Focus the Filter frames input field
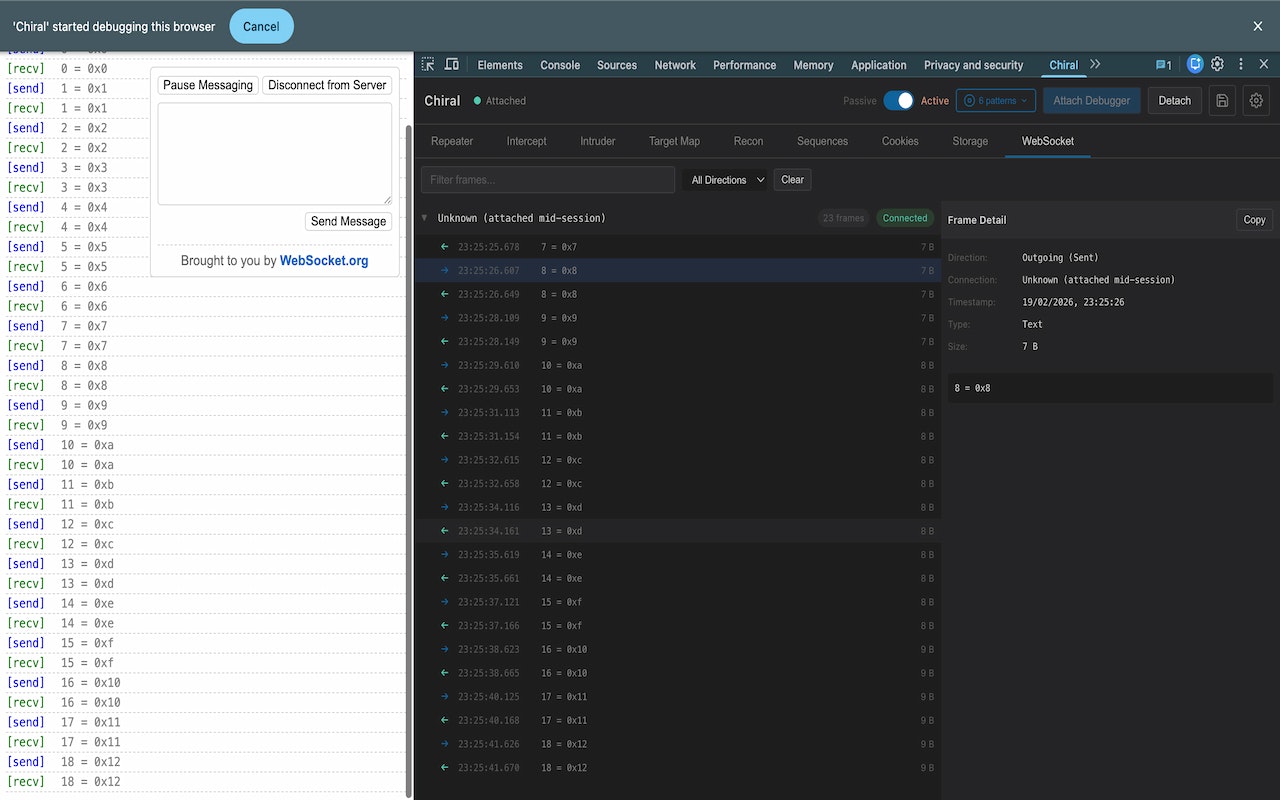Screen dimensions: 1280x800 548,180
